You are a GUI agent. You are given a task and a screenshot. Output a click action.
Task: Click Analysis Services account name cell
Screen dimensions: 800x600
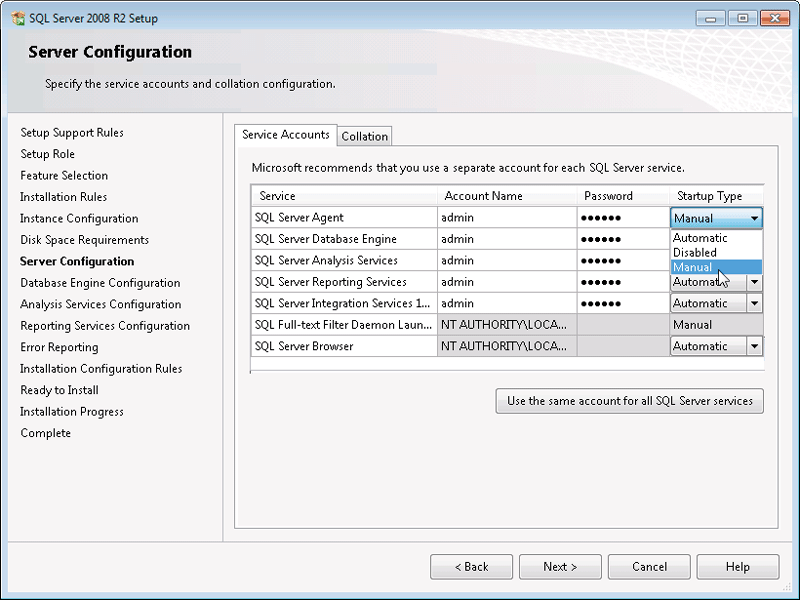(506, 261)
